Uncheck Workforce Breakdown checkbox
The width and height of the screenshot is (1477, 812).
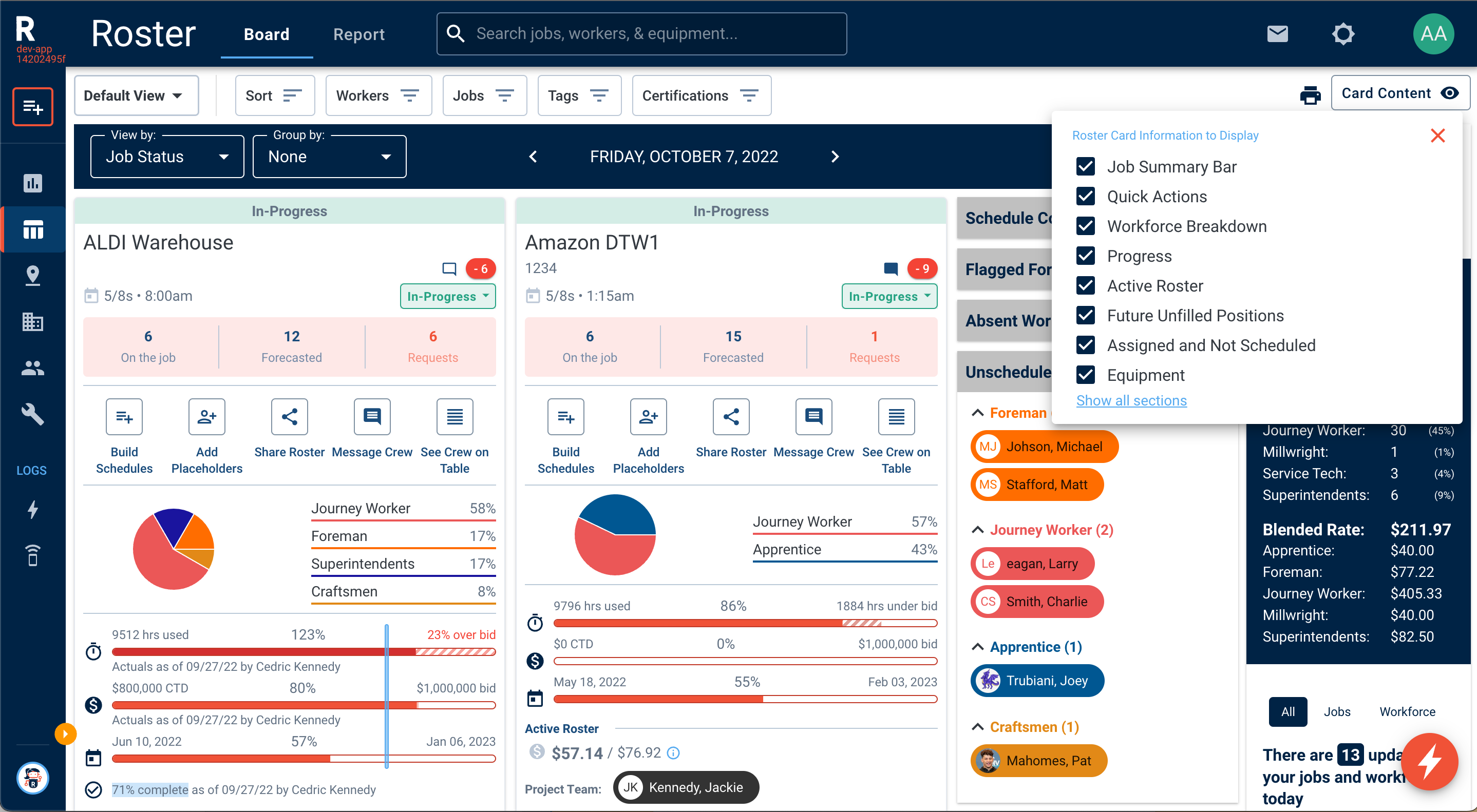[x=1085, y=226]
